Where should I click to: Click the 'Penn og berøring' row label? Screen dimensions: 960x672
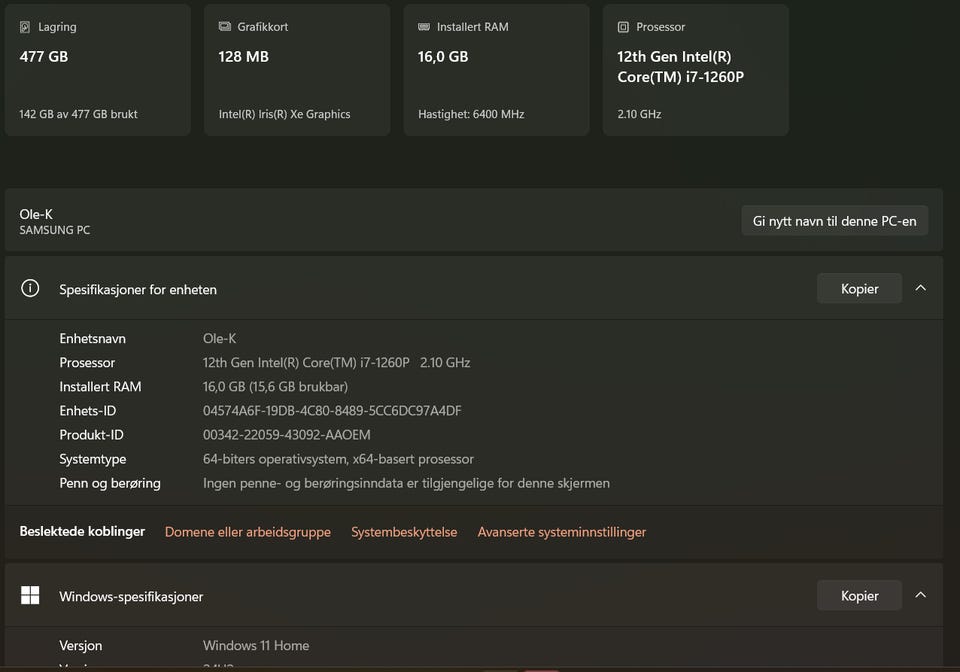(x=110, y=483)
